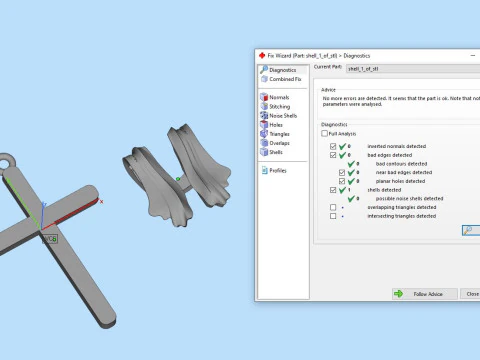Open the Noise Shells section
The width and height of the screenshot is (480, 360).
(x=283, y=116)
